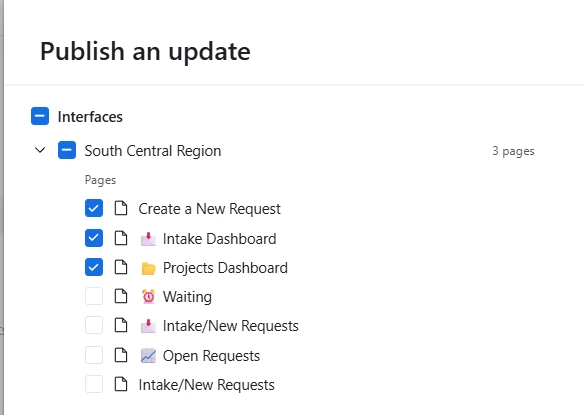This screenshot has height=415, width=583.
Task: Click the inbox emoji beside Intake/New Requests
Action: pyautogui.click(x=148, y=326)
